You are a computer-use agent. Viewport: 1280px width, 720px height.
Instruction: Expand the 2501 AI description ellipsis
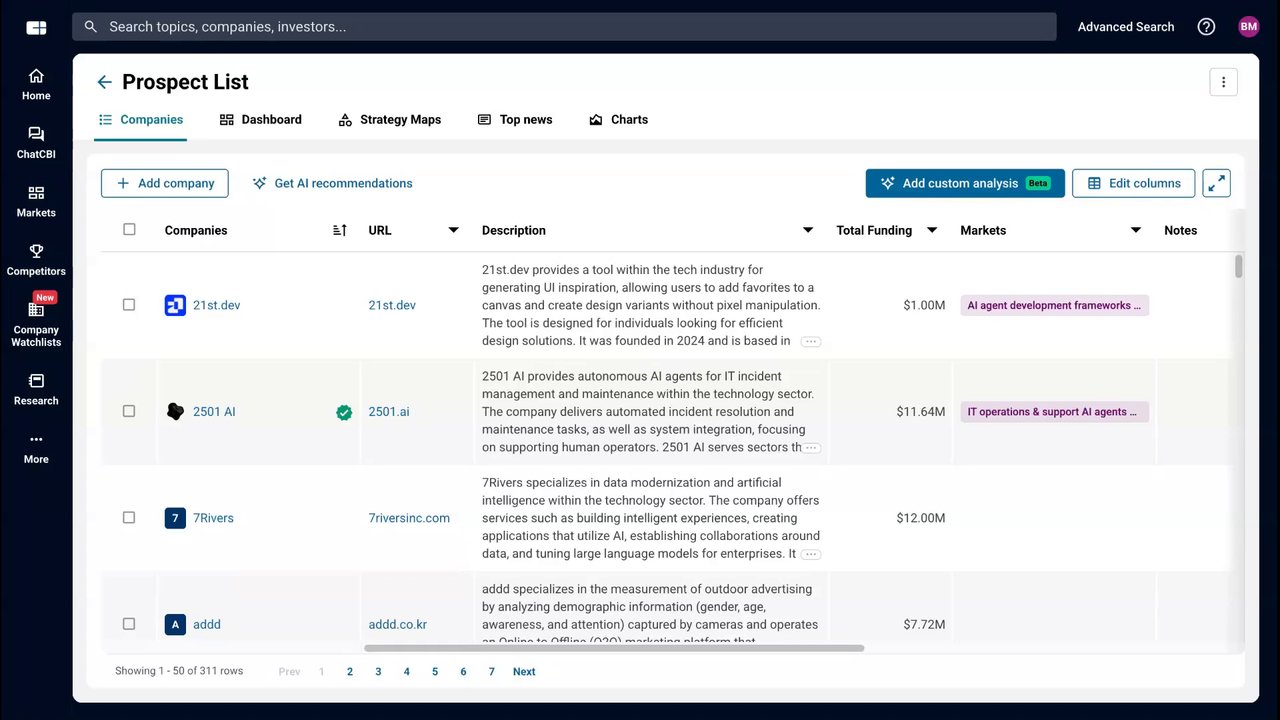pos(812,448)
